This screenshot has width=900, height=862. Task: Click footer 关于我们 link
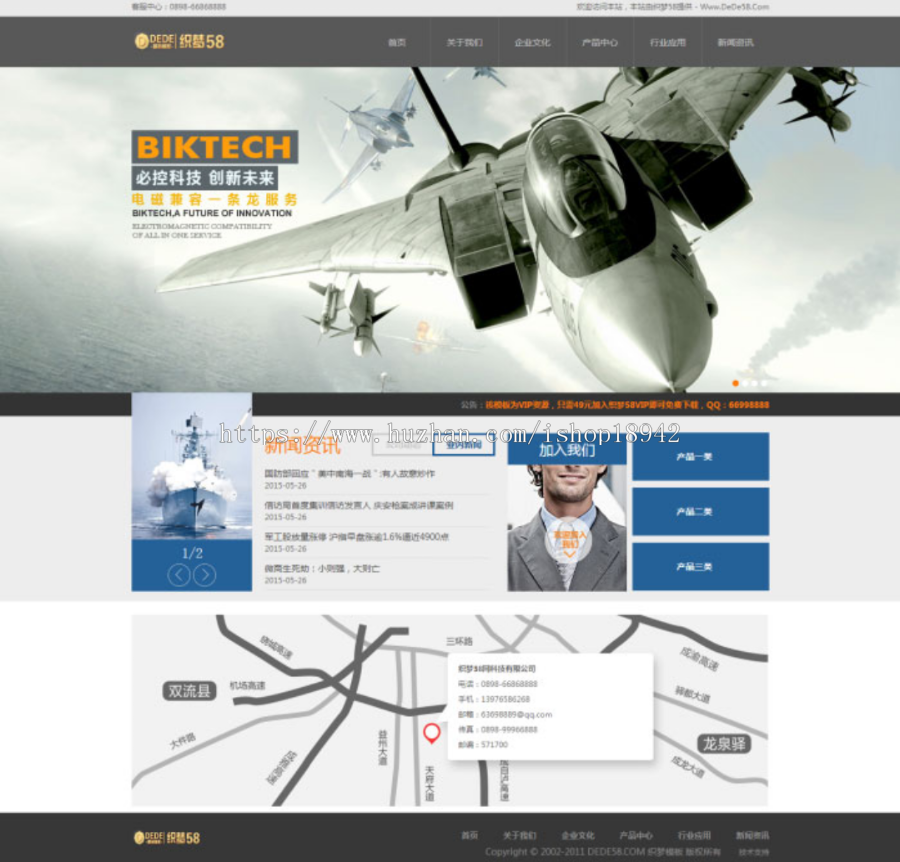click(519, 835)
